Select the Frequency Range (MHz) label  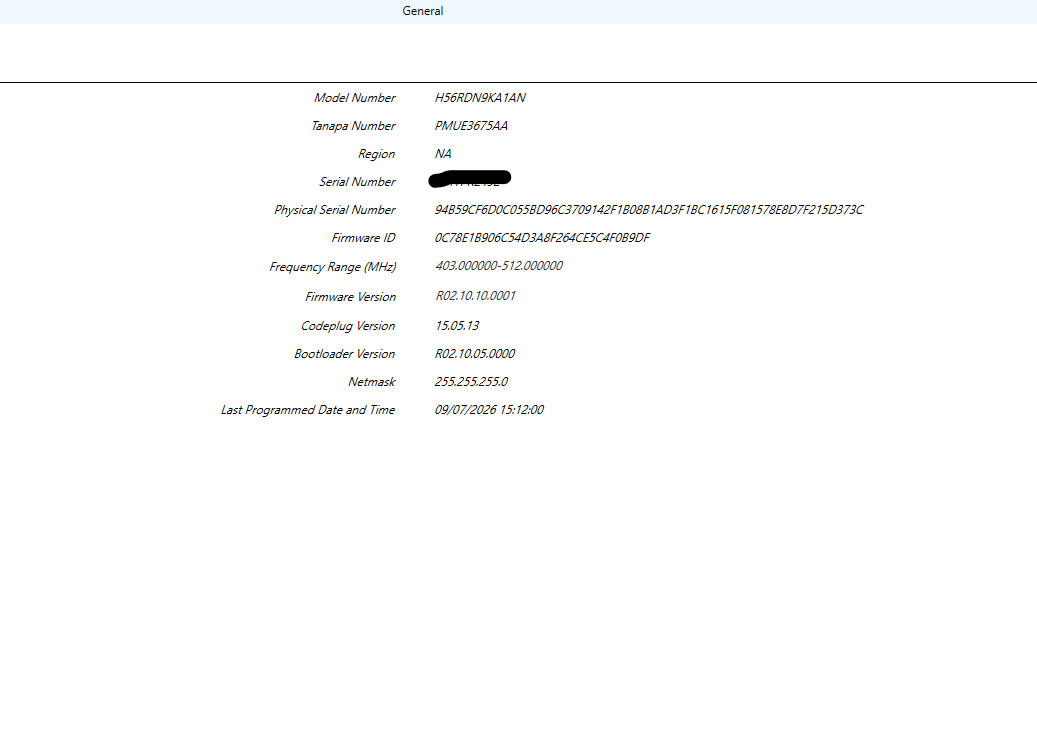click(x=333, y=267)
